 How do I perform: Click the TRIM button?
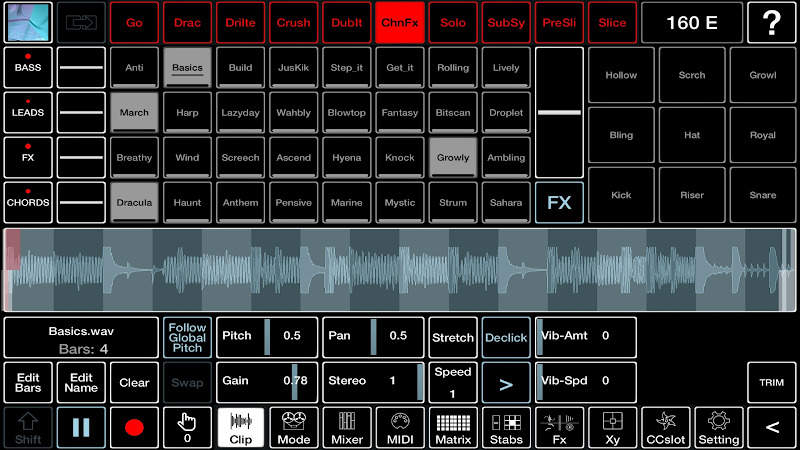click(x=771, y=383)
